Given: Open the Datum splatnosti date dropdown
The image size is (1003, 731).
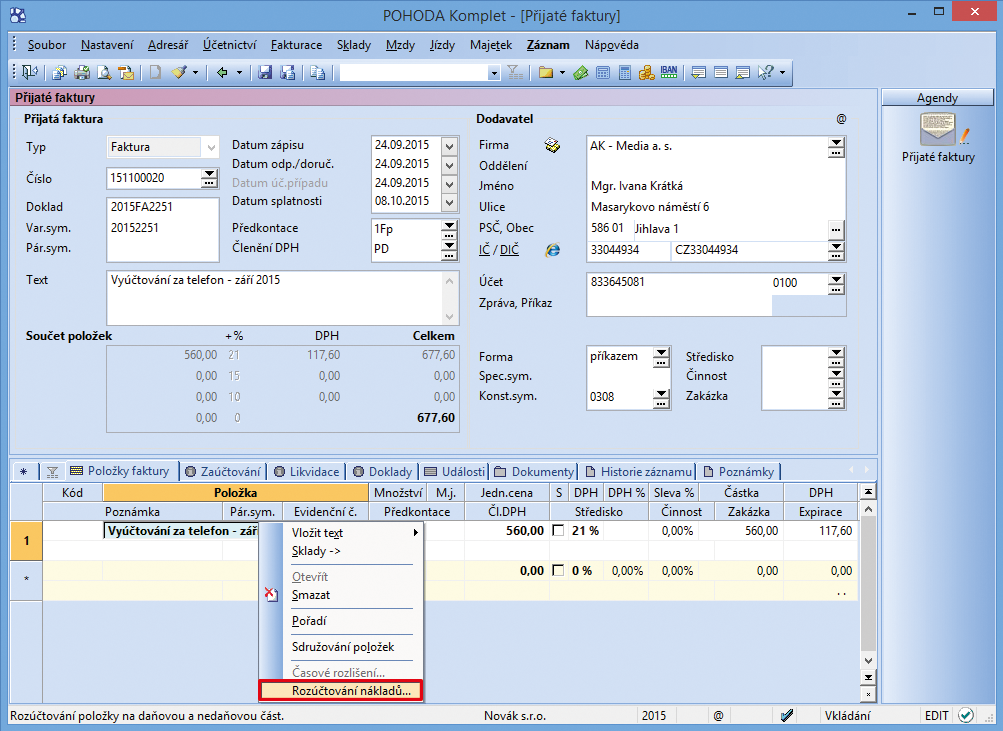Looking at the screenshot, I should click(x=450, y=203).
